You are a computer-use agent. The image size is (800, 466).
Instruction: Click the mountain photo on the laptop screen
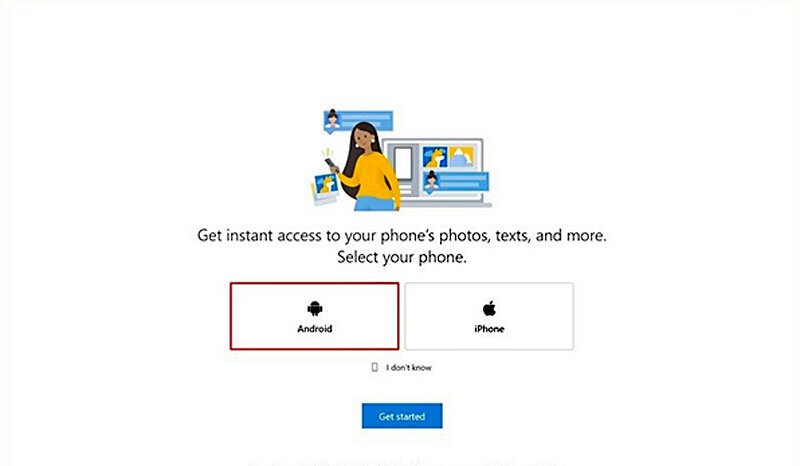tap(462, 157)
